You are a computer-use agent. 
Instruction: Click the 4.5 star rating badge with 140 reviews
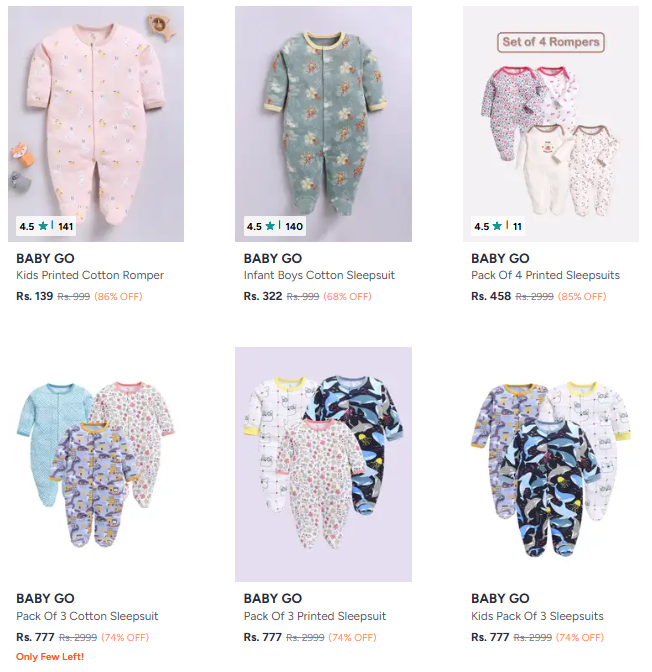275,227
